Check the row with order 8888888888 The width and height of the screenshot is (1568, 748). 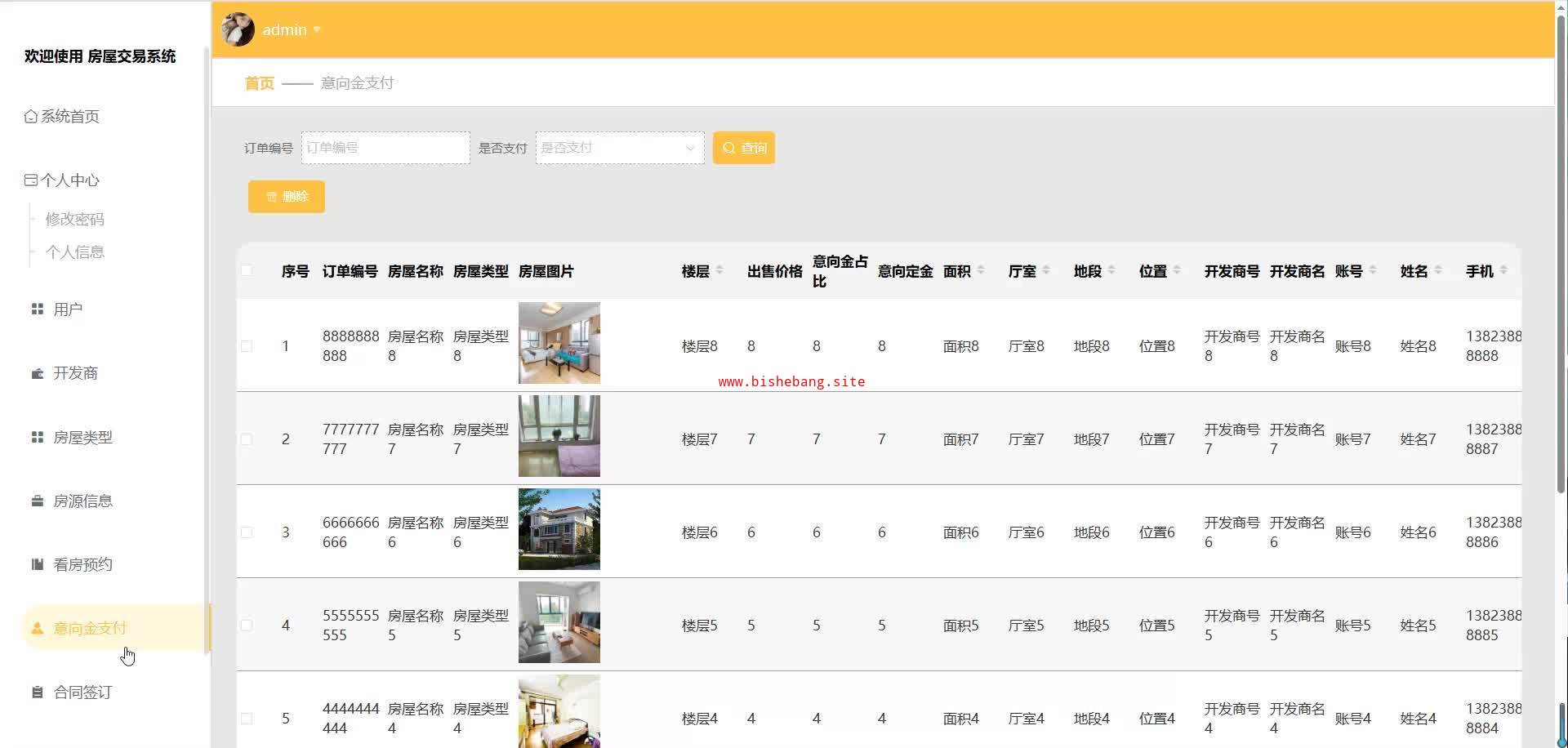pos(247,346)
